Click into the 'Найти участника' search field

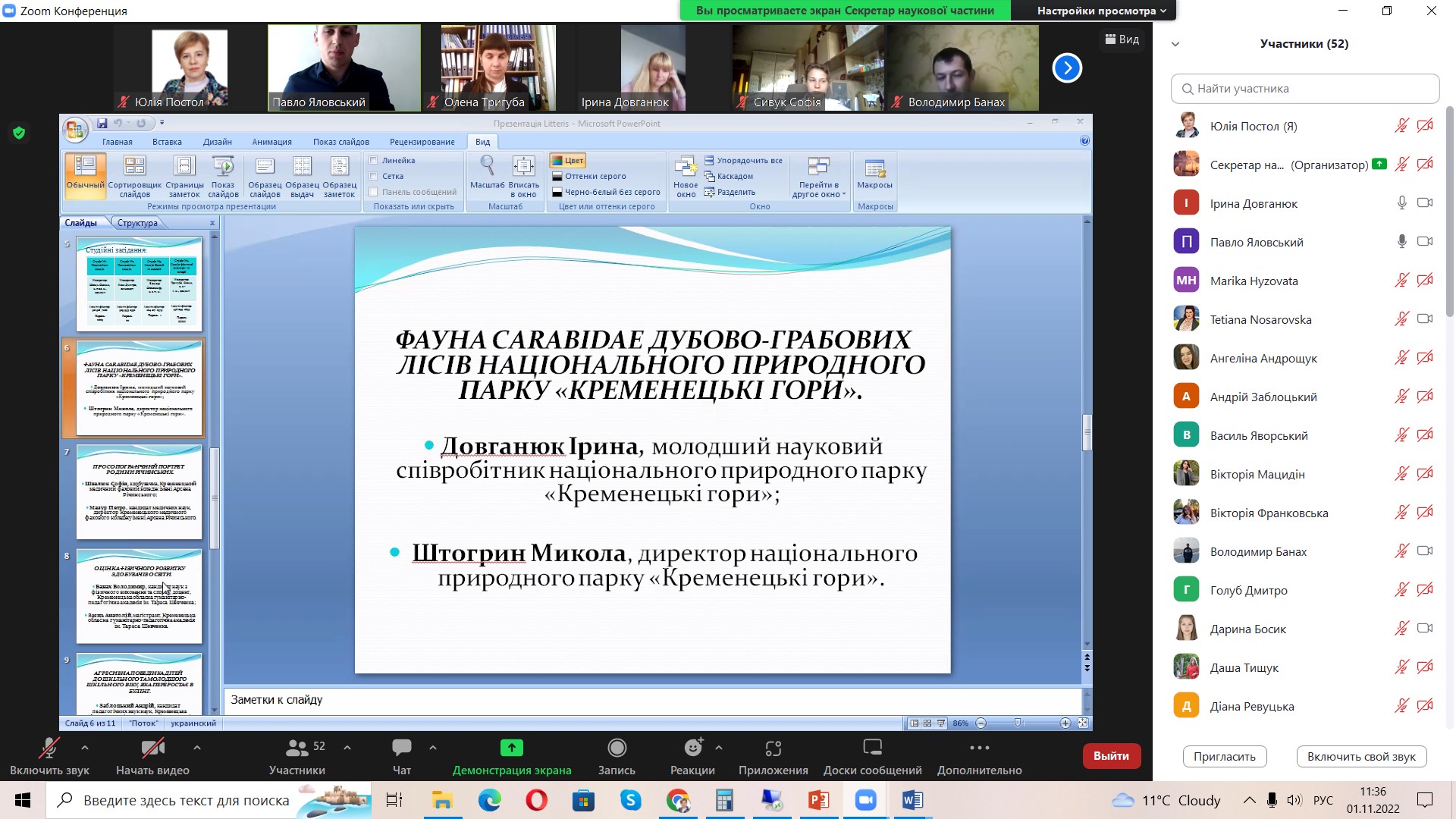(x=1304, y=89)
